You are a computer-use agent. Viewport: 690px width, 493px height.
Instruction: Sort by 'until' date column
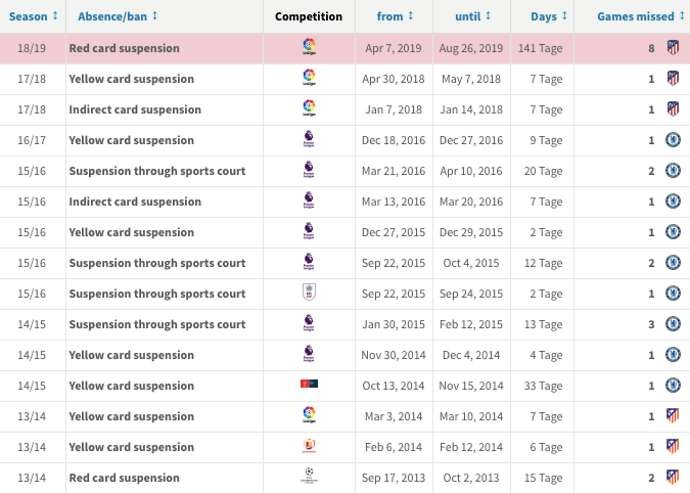[x=471, y=16]
